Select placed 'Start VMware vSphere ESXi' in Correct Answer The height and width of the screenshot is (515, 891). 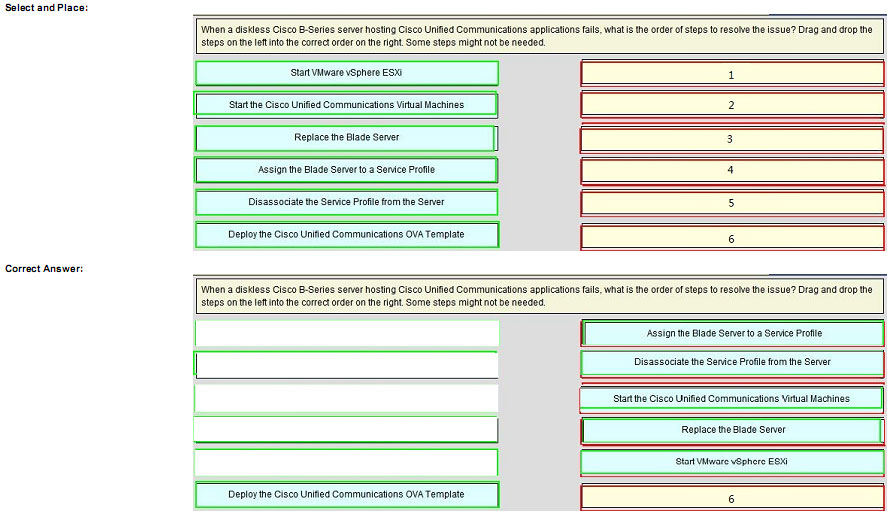click(732, 462)
